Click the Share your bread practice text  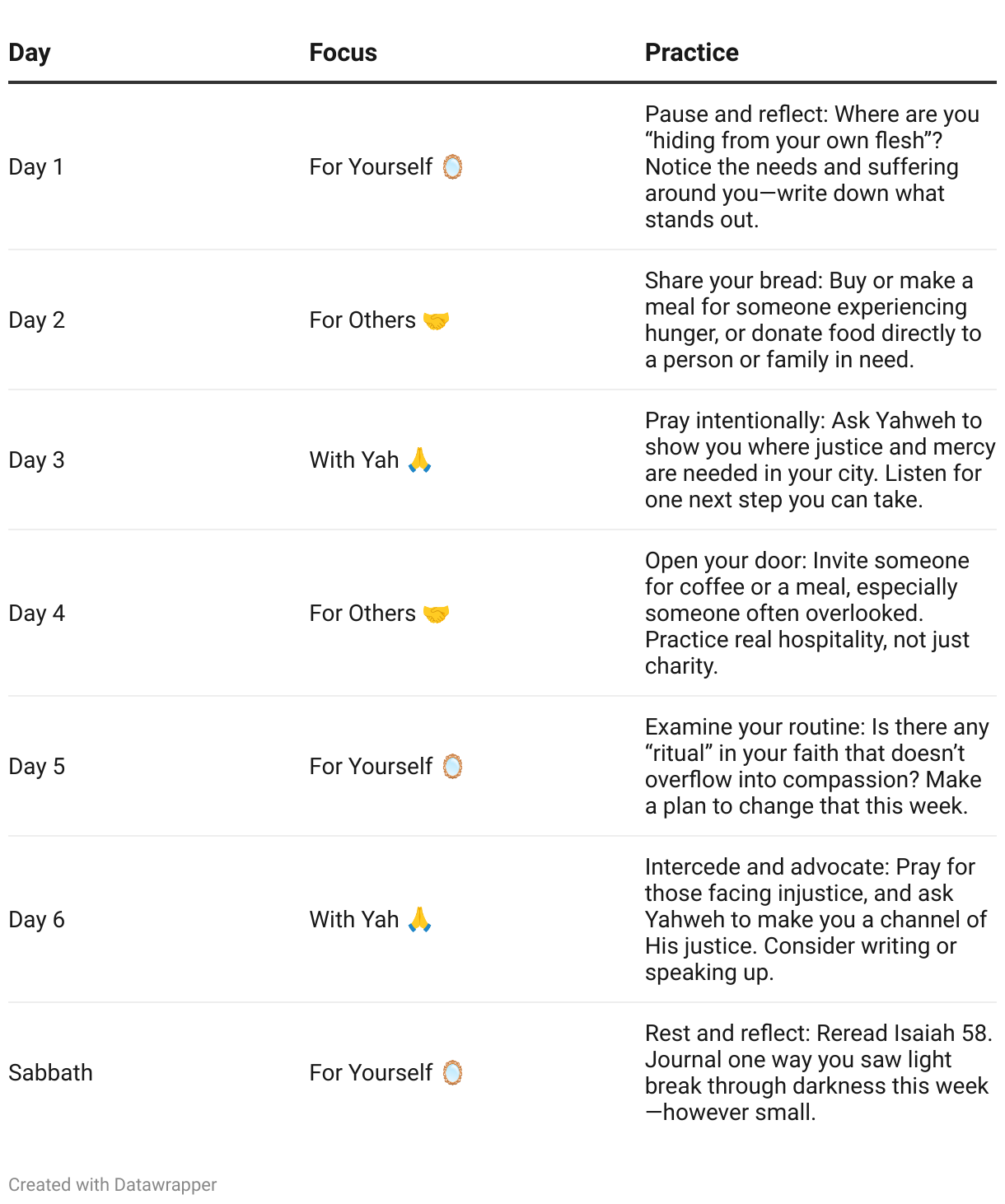813,320
